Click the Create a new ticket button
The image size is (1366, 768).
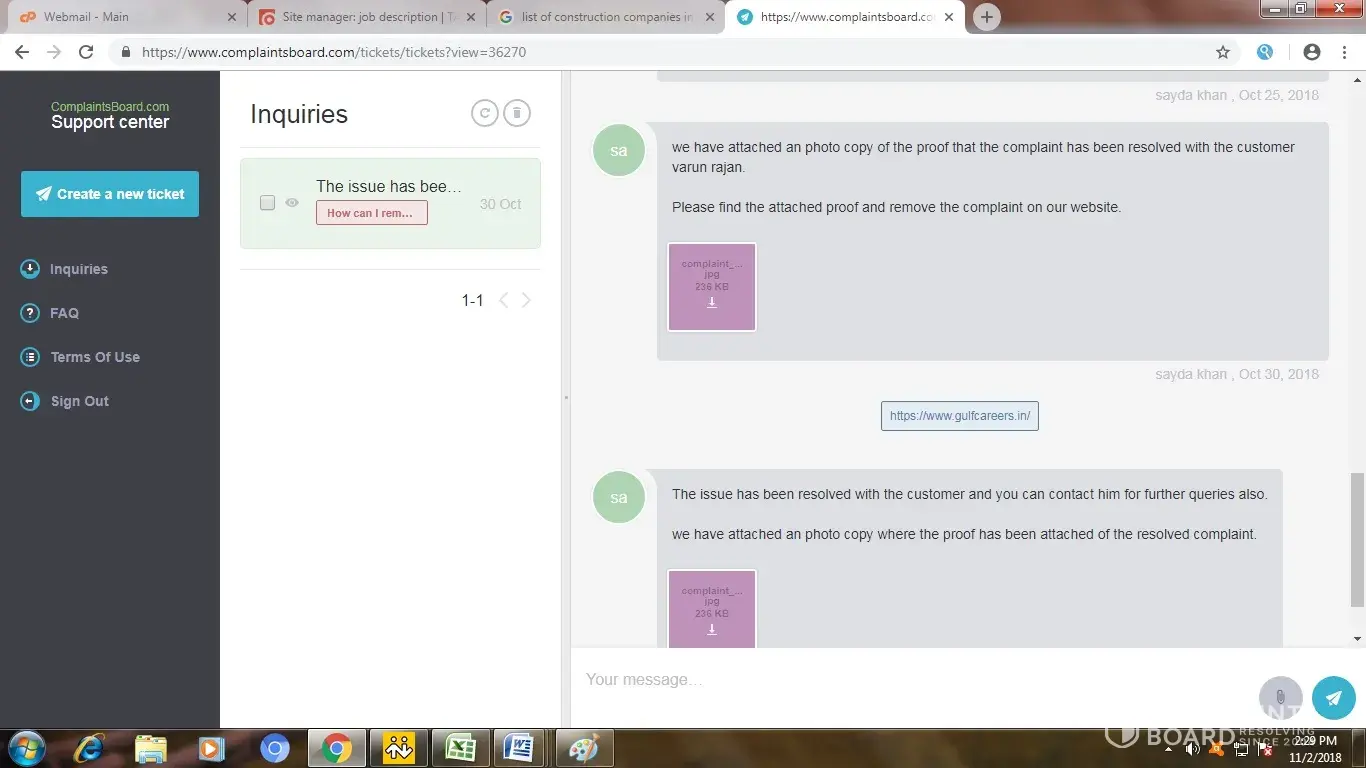110,194
